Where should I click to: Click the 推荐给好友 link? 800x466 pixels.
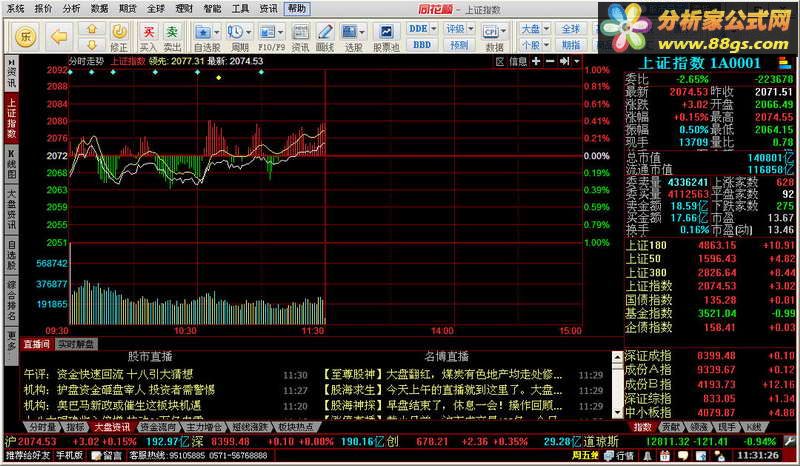28,455
